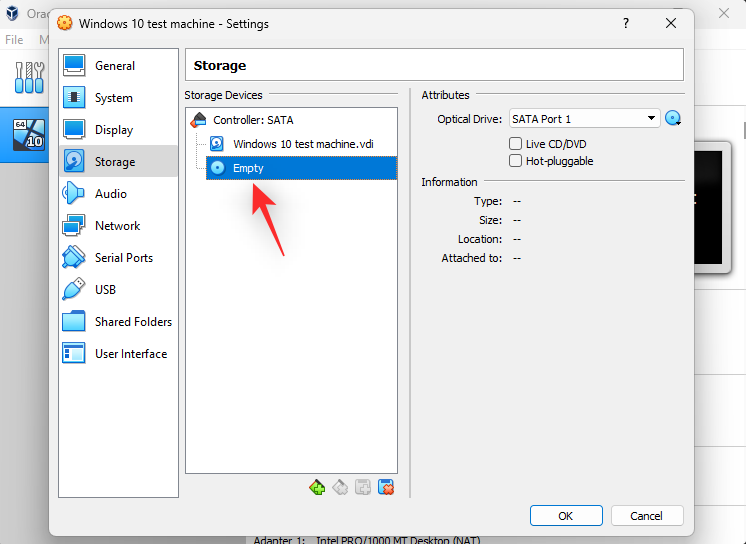The height and width of the screenshot is (544, 746).
Task: Select the Controller: SATA tree item
Action: coord(291,120)
